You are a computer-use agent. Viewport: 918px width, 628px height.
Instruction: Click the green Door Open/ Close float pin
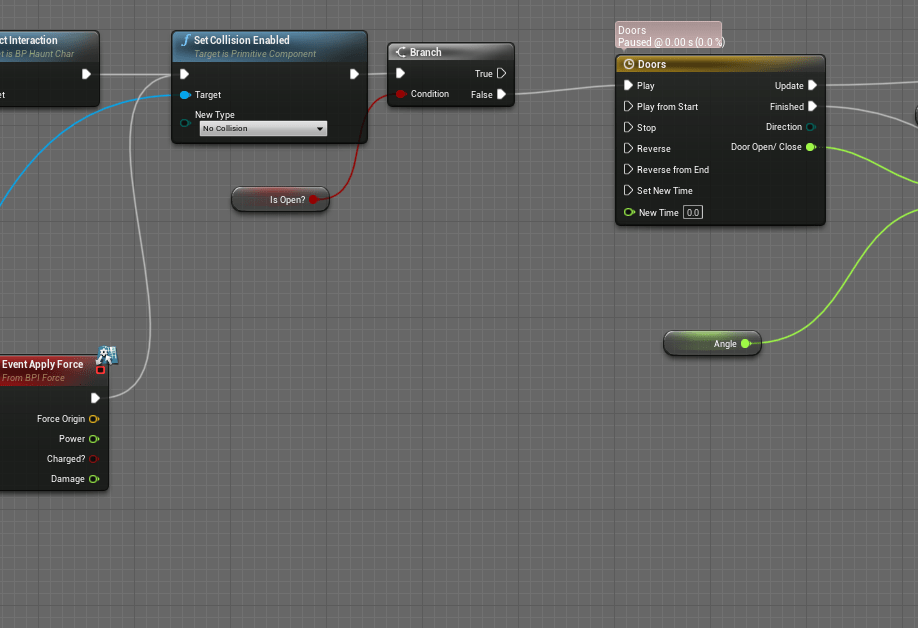[x=810, y=148]
